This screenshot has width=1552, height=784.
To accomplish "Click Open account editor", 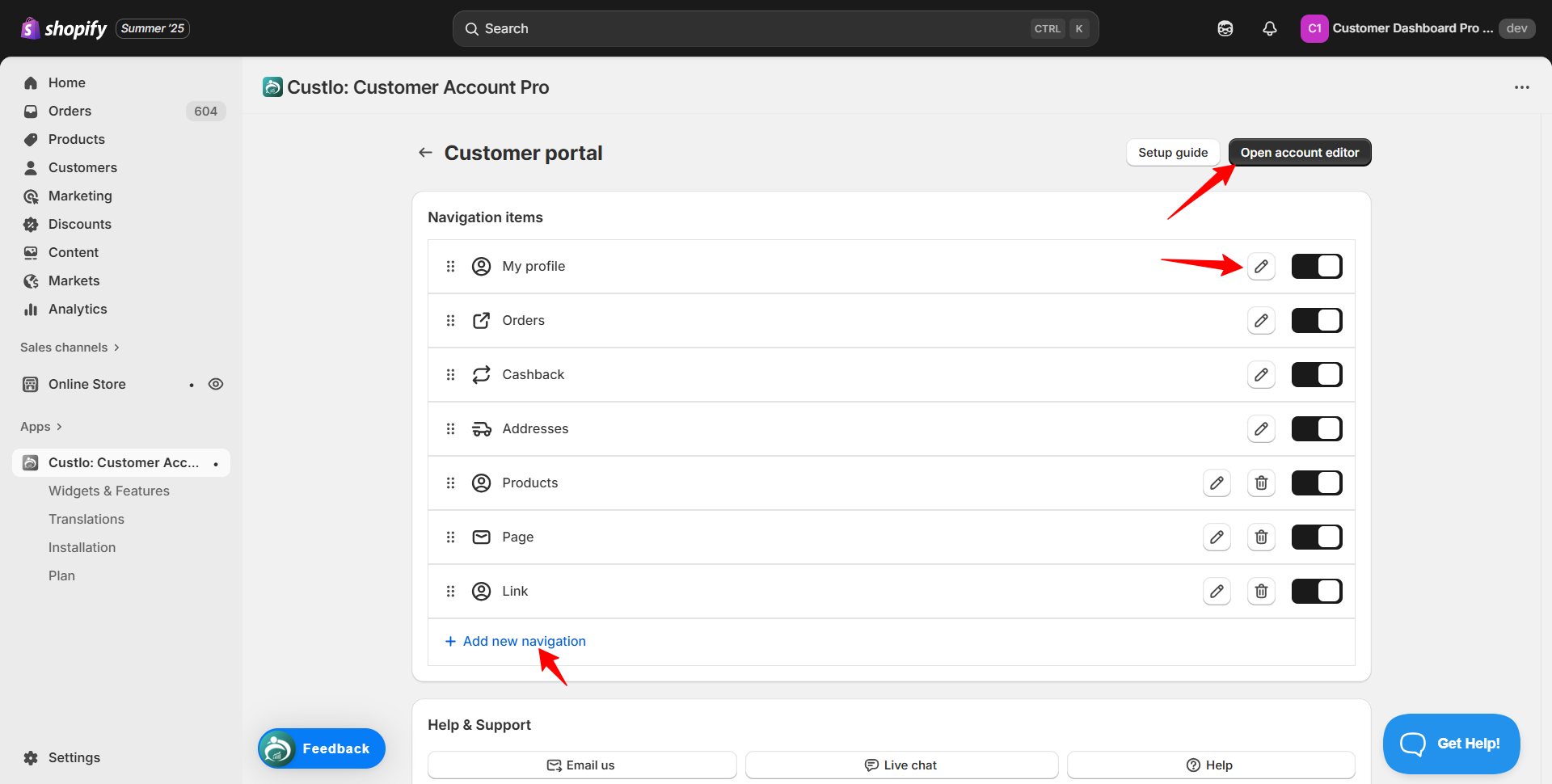I will 1300,152.
